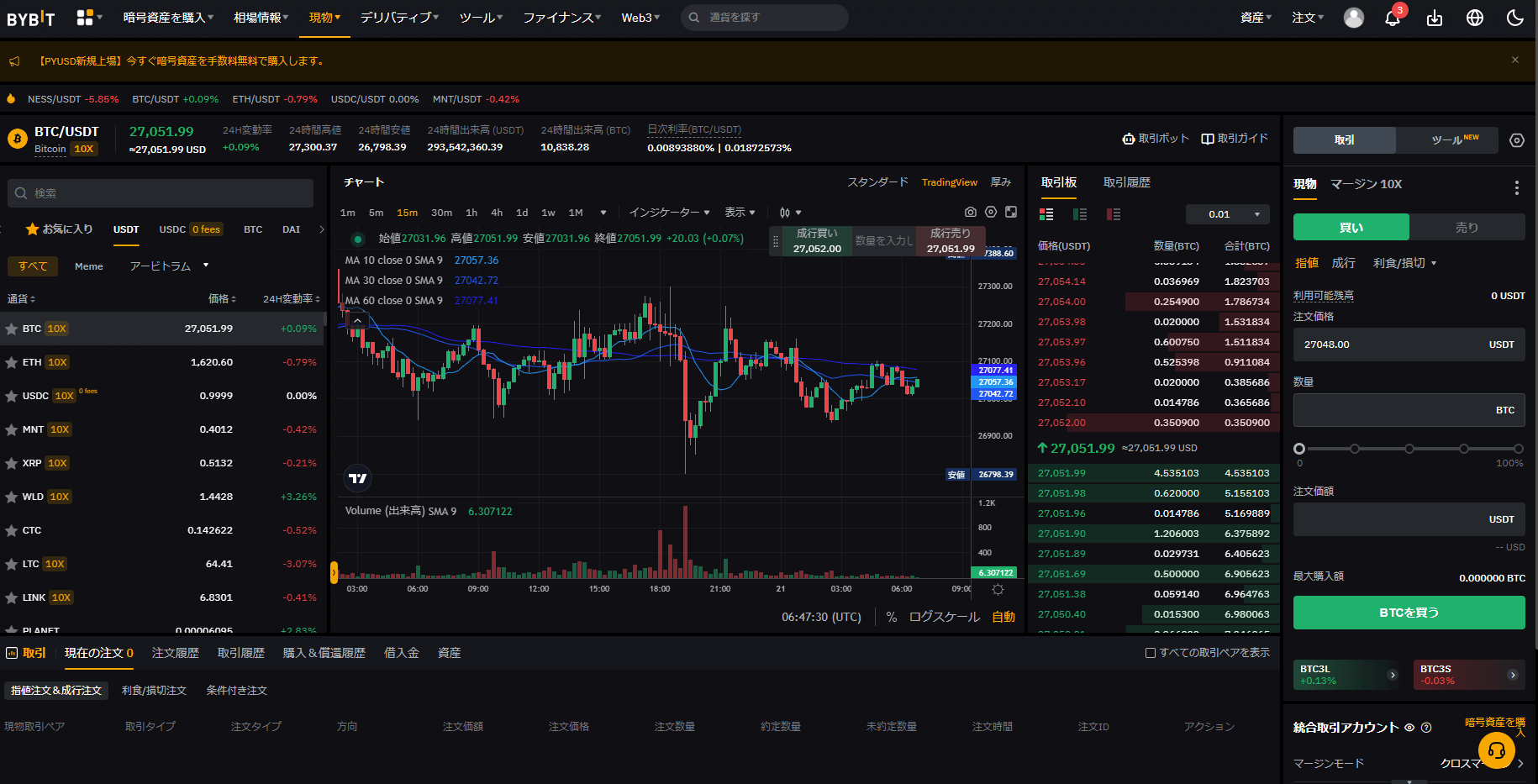Expand the indicators dropdown
This screenshot has height=784, width=1538.
tap(669, 213)
